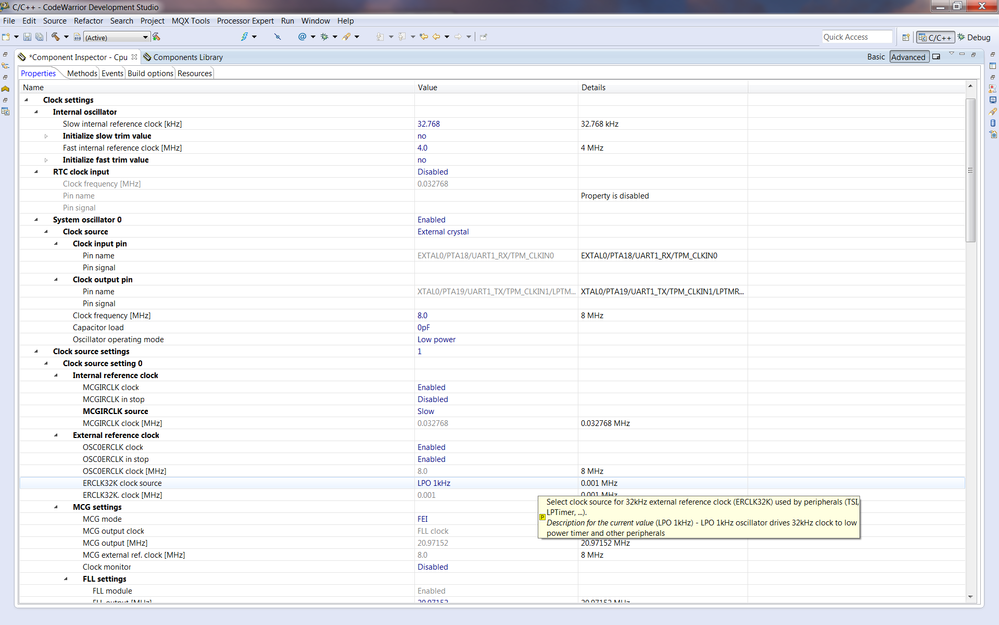This screenshot has width=999, height=625.
Task: Toggle MCGIRCLK in stop Disabled value
Action: point(433,399)
